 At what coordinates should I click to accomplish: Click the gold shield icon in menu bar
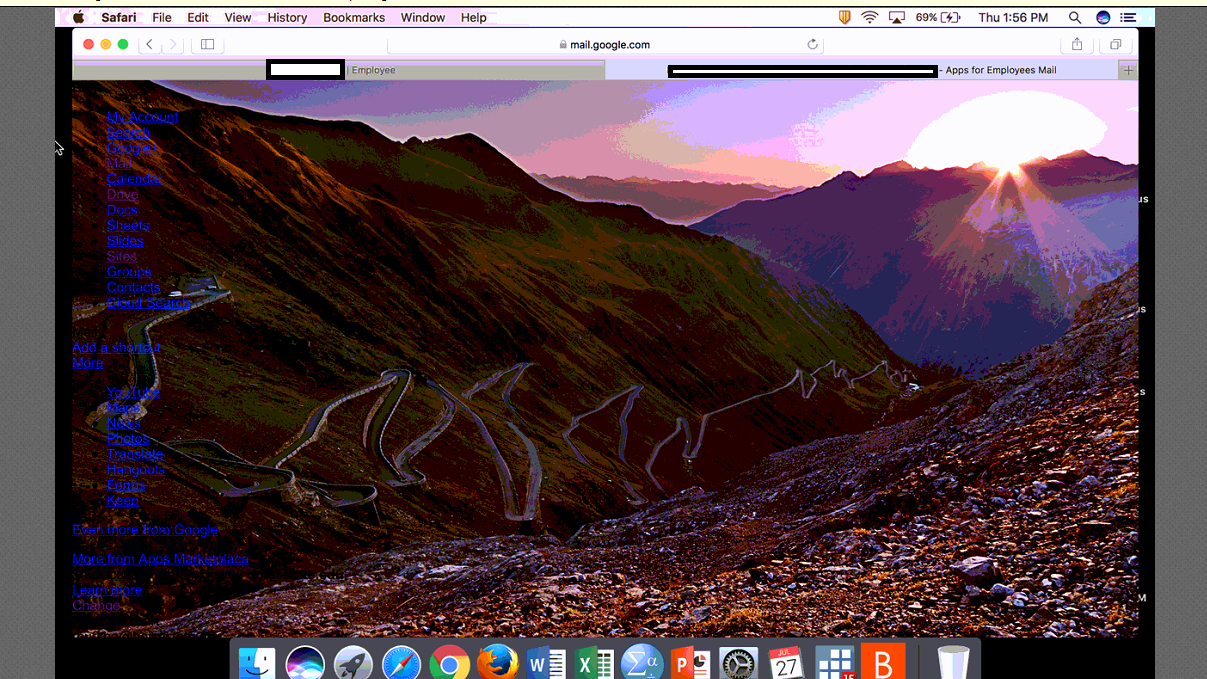[844, 17]
